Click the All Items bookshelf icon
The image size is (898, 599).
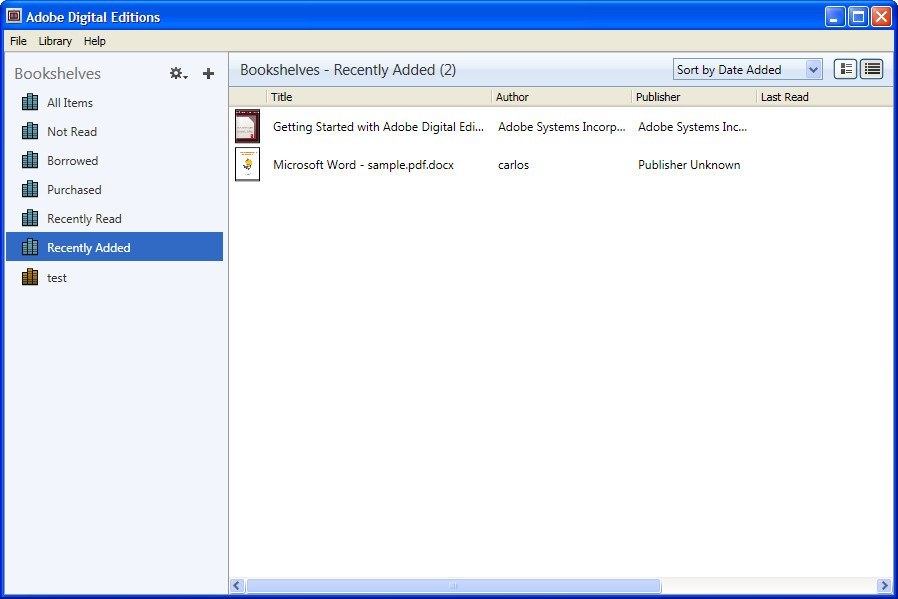tap(30, 103)
